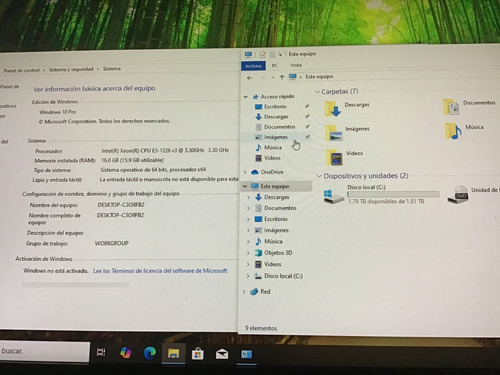
Task: Open the Descargas folder in the Carpetas group
Action: [347, 109]
